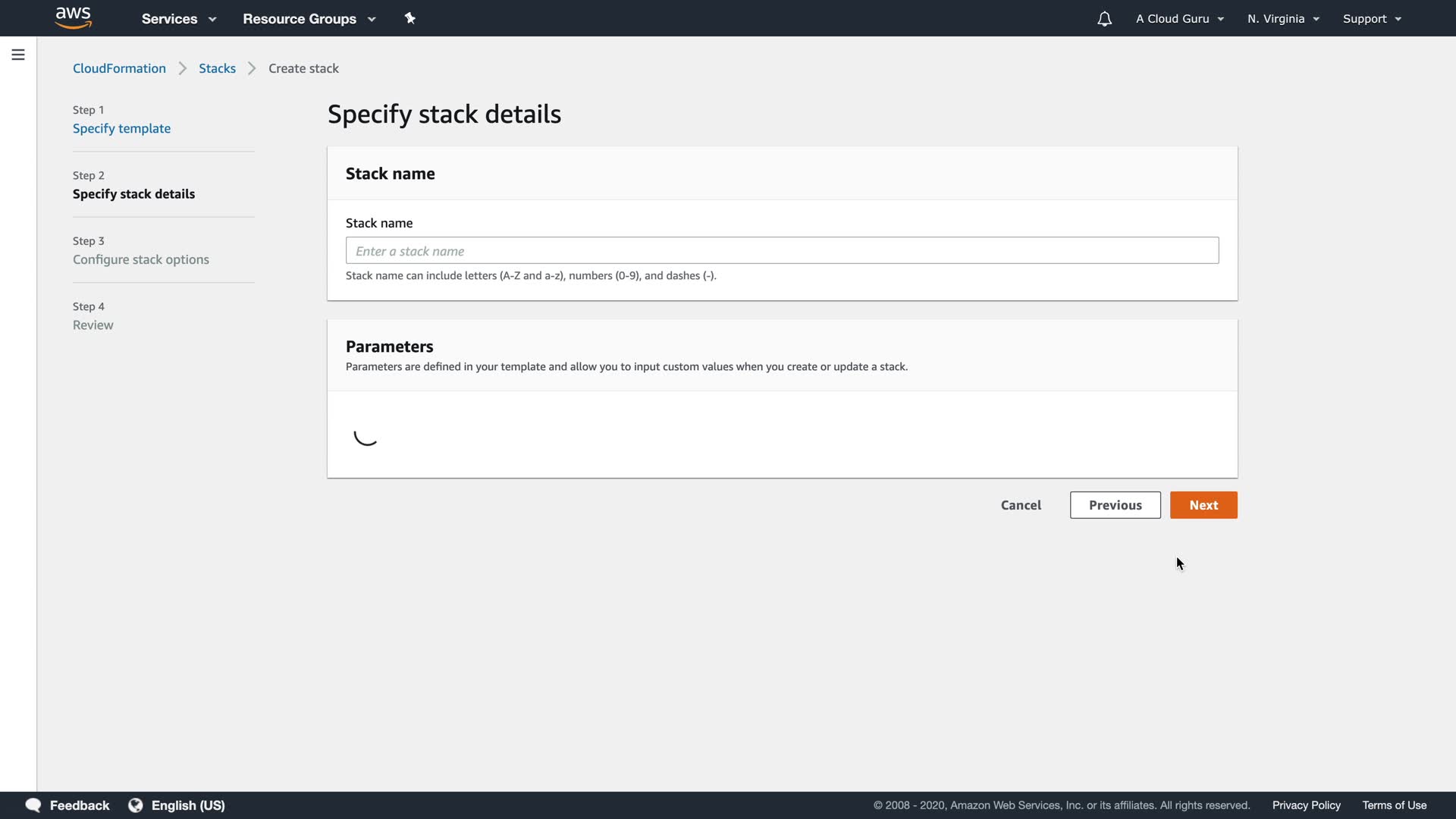Open the notifications bell
This screenshot has height=819, width=1456.
(1104, 19)
